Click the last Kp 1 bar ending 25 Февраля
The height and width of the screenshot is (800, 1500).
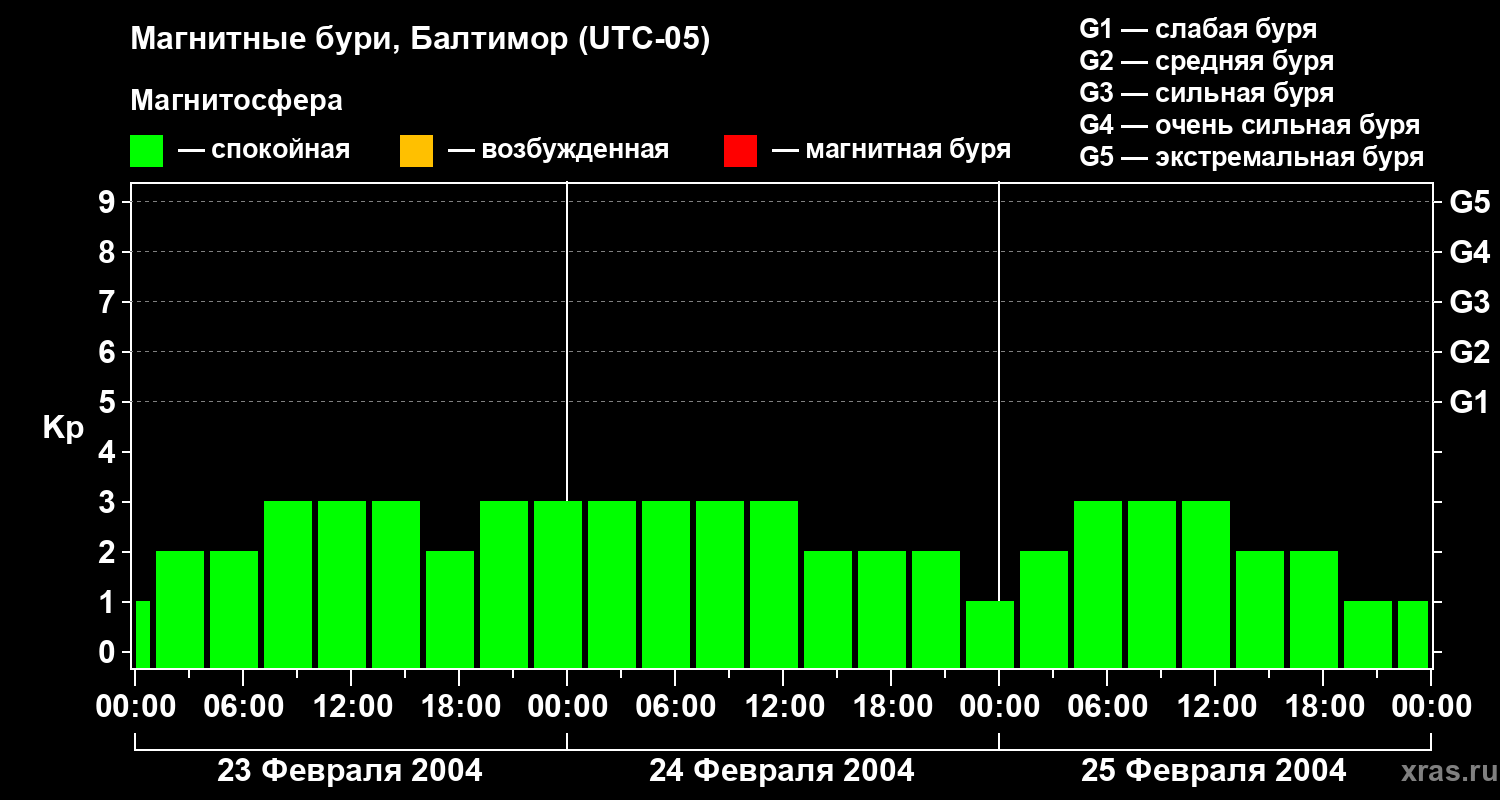[1413, 634]
